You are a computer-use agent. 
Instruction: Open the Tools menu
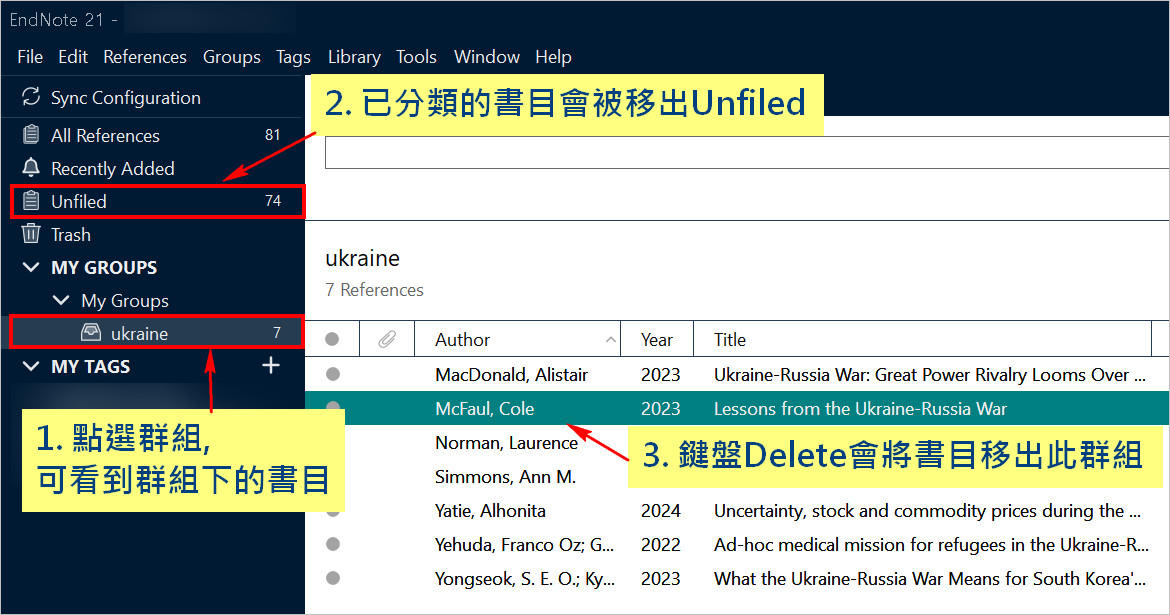pyautogui.click(x=416, y=57)
